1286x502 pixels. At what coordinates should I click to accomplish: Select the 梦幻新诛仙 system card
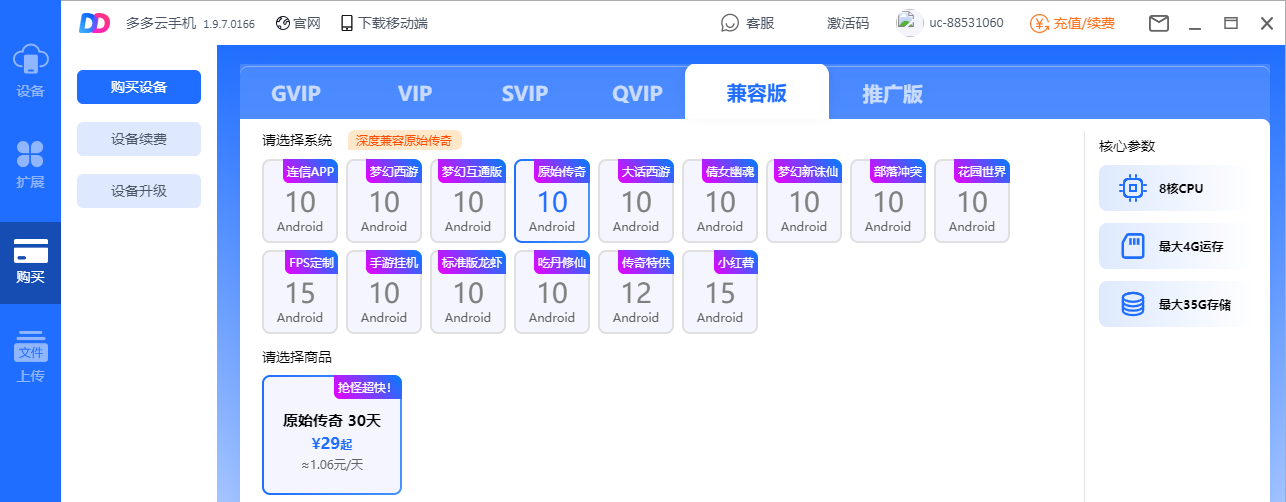tap(804, 201)
